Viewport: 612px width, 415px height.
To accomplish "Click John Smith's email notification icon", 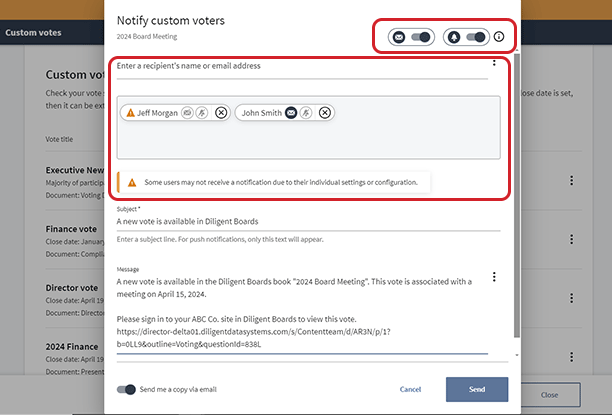I will point(290,113).
